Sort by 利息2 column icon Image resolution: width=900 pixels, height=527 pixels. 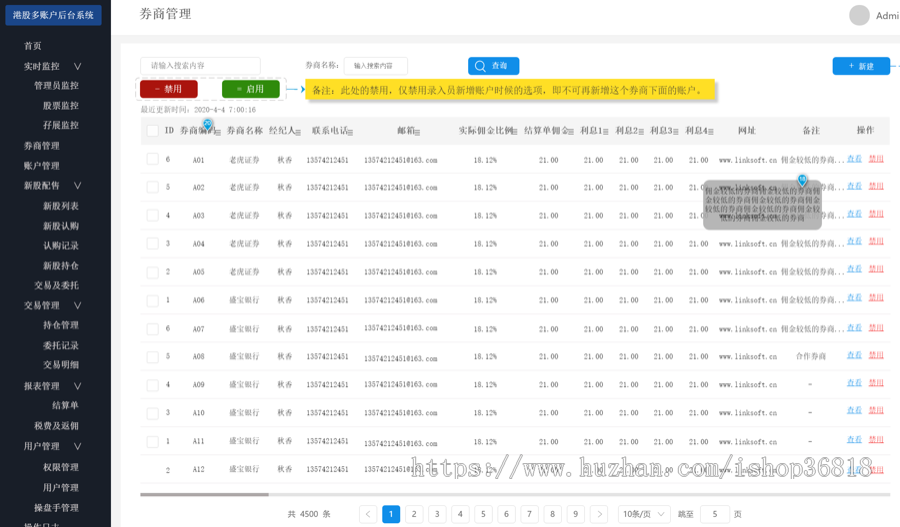click(x=641, y=133)
